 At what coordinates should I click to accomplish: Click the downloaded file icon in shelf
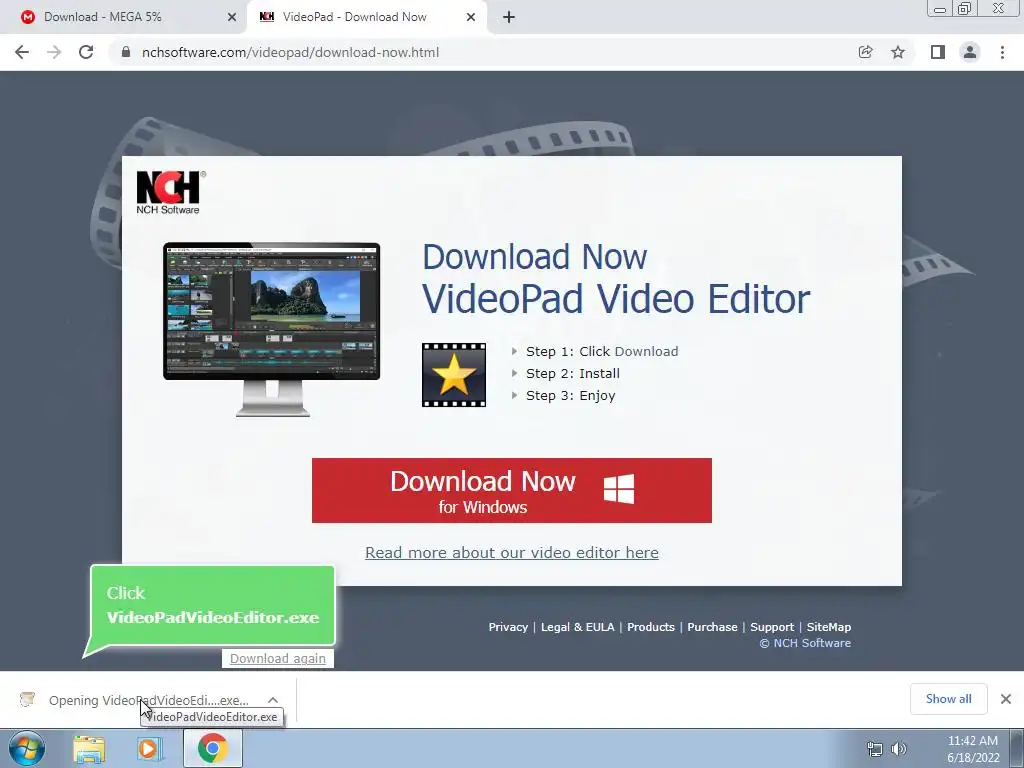(x=27, y=699)
